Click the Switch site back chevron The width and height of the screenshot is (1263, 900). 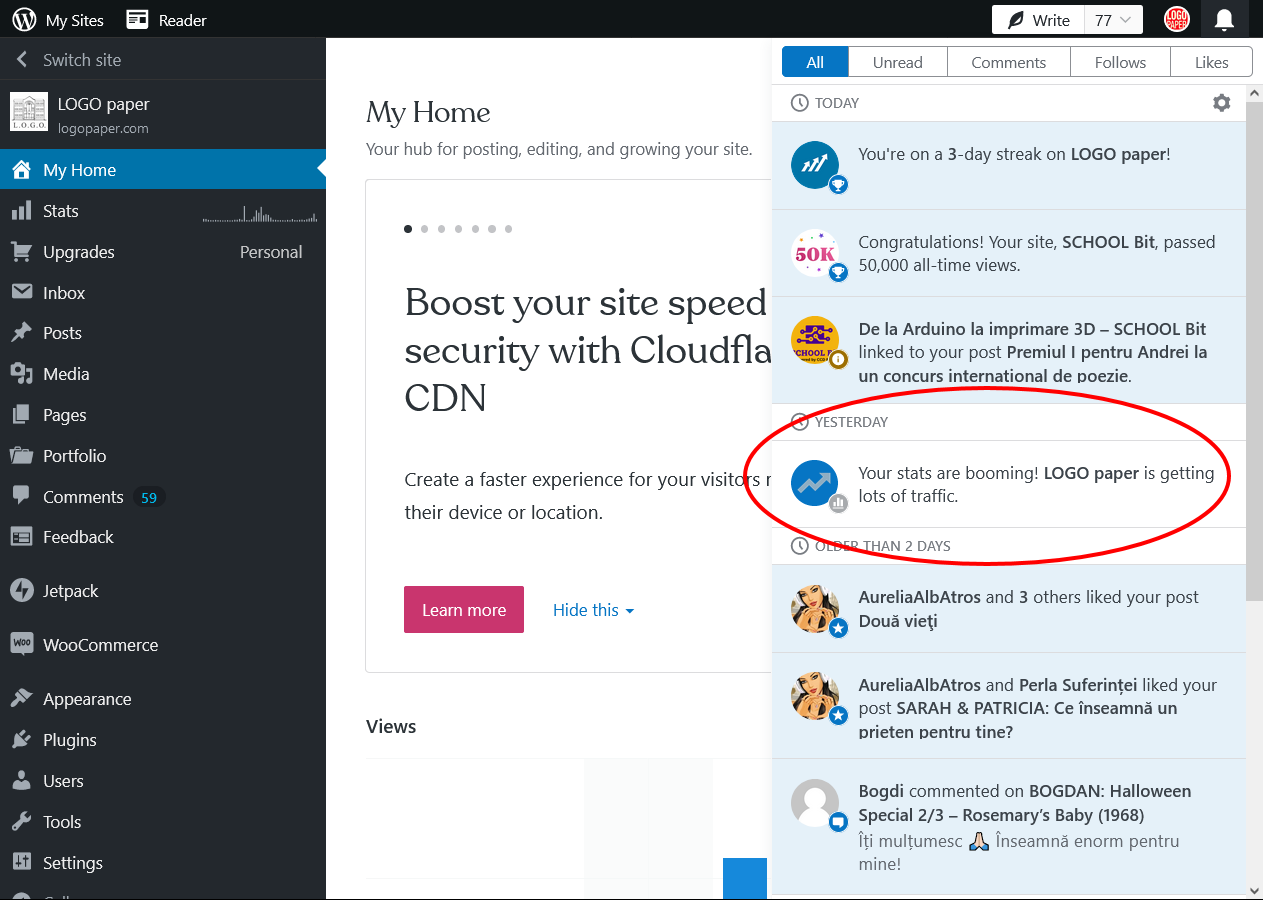coord(22,60)
